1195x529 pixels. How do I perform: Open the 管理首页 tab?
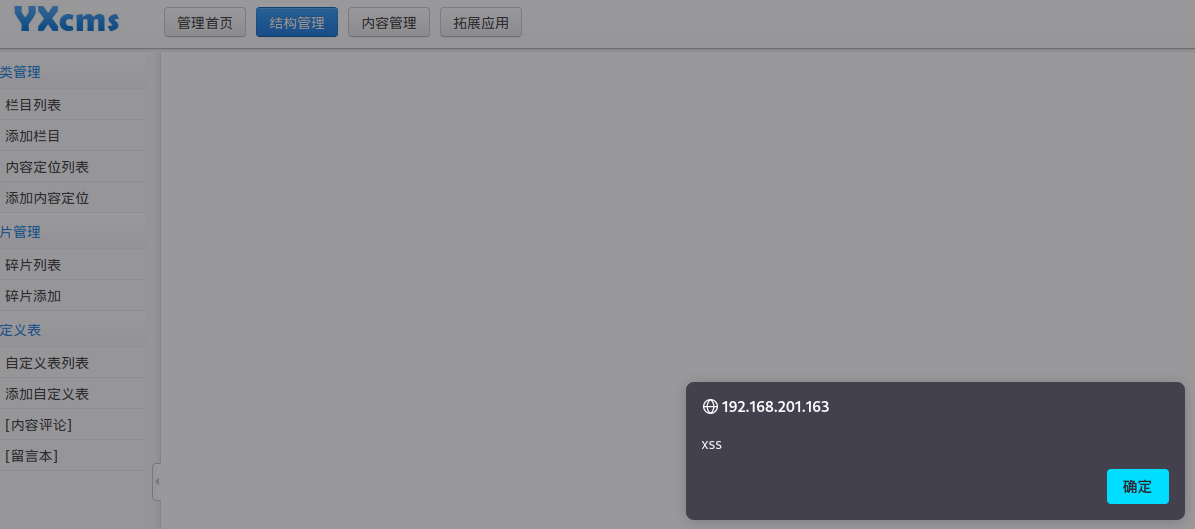(x=205, y=23)
